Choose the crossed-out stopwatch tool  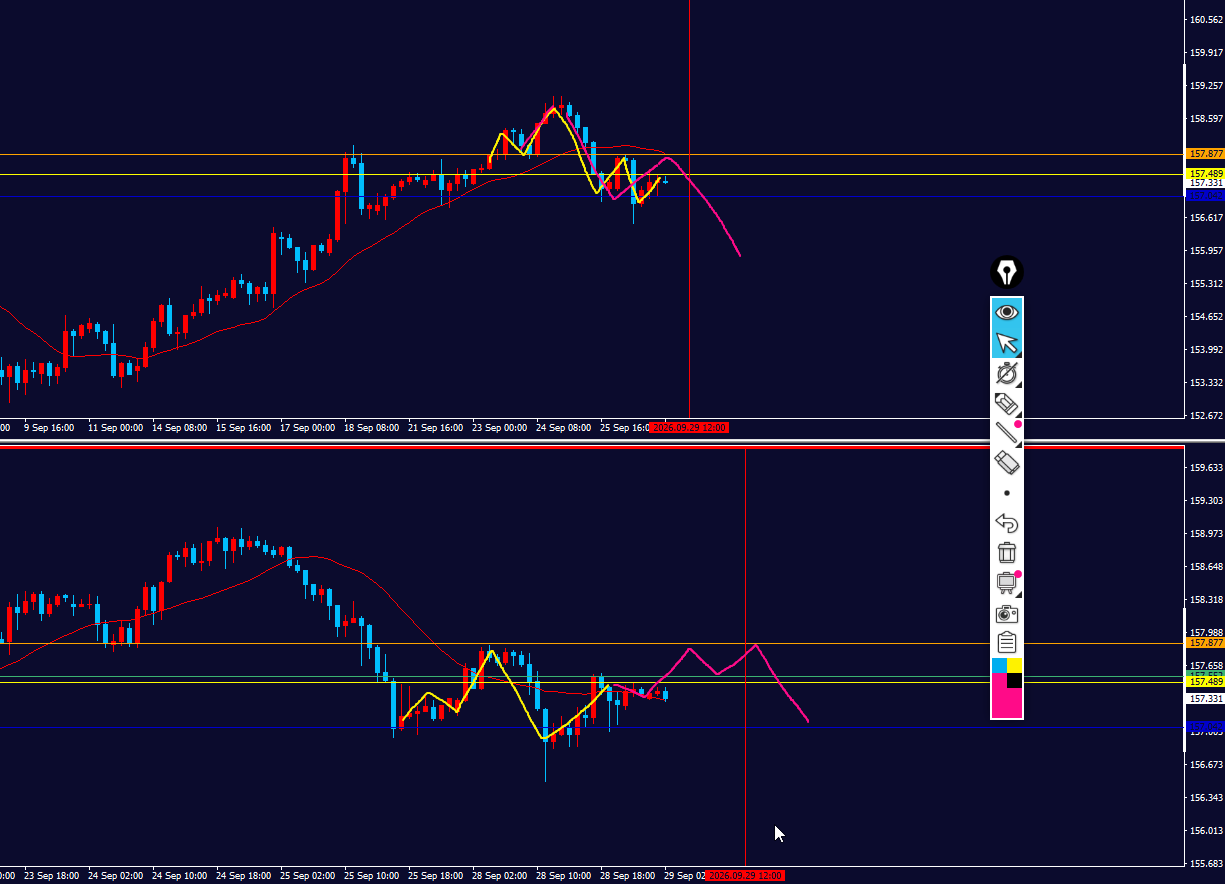(x=1007, y=374)
